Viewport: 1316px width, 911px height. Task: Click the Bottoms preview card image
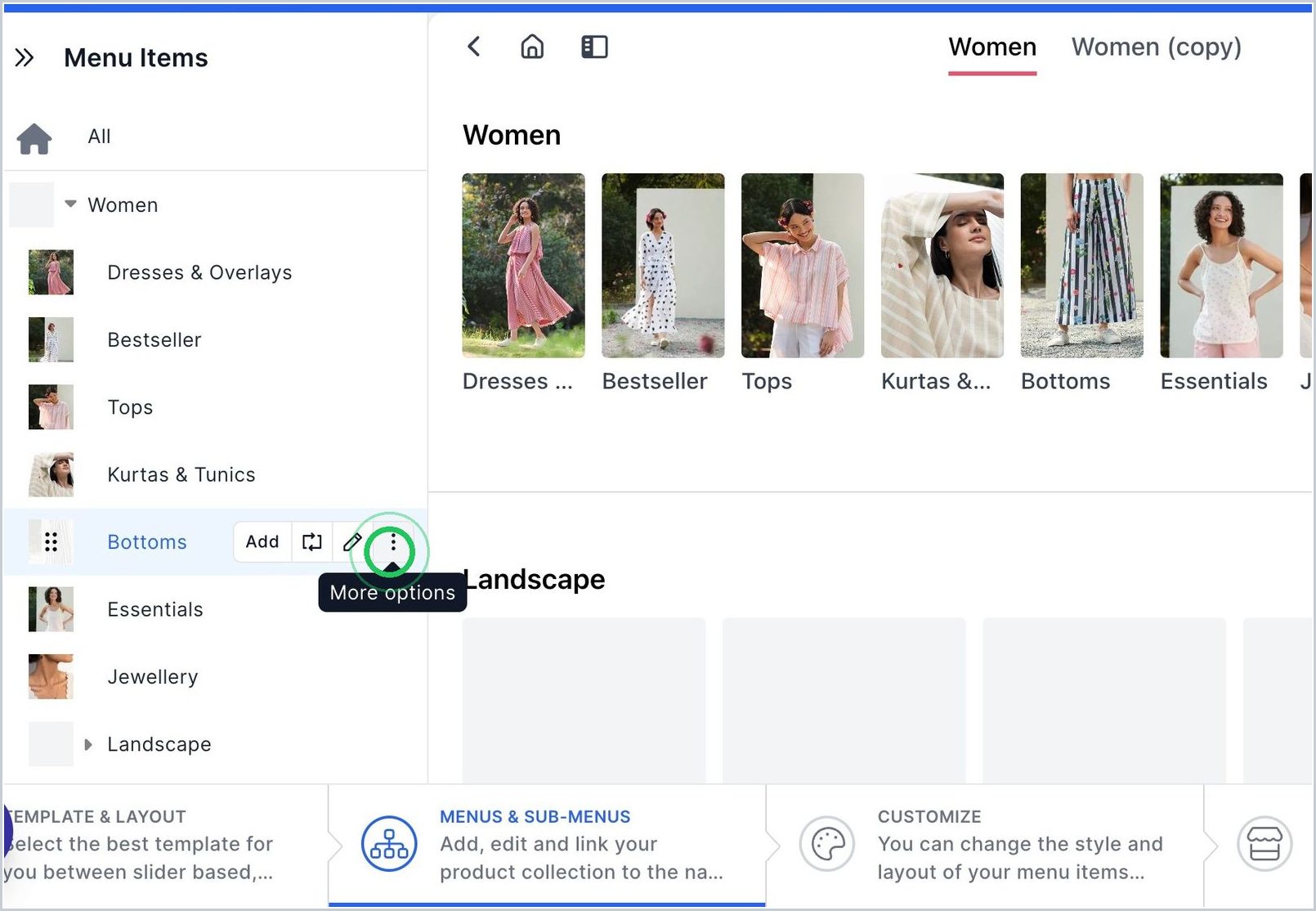tap(1082, 265)
